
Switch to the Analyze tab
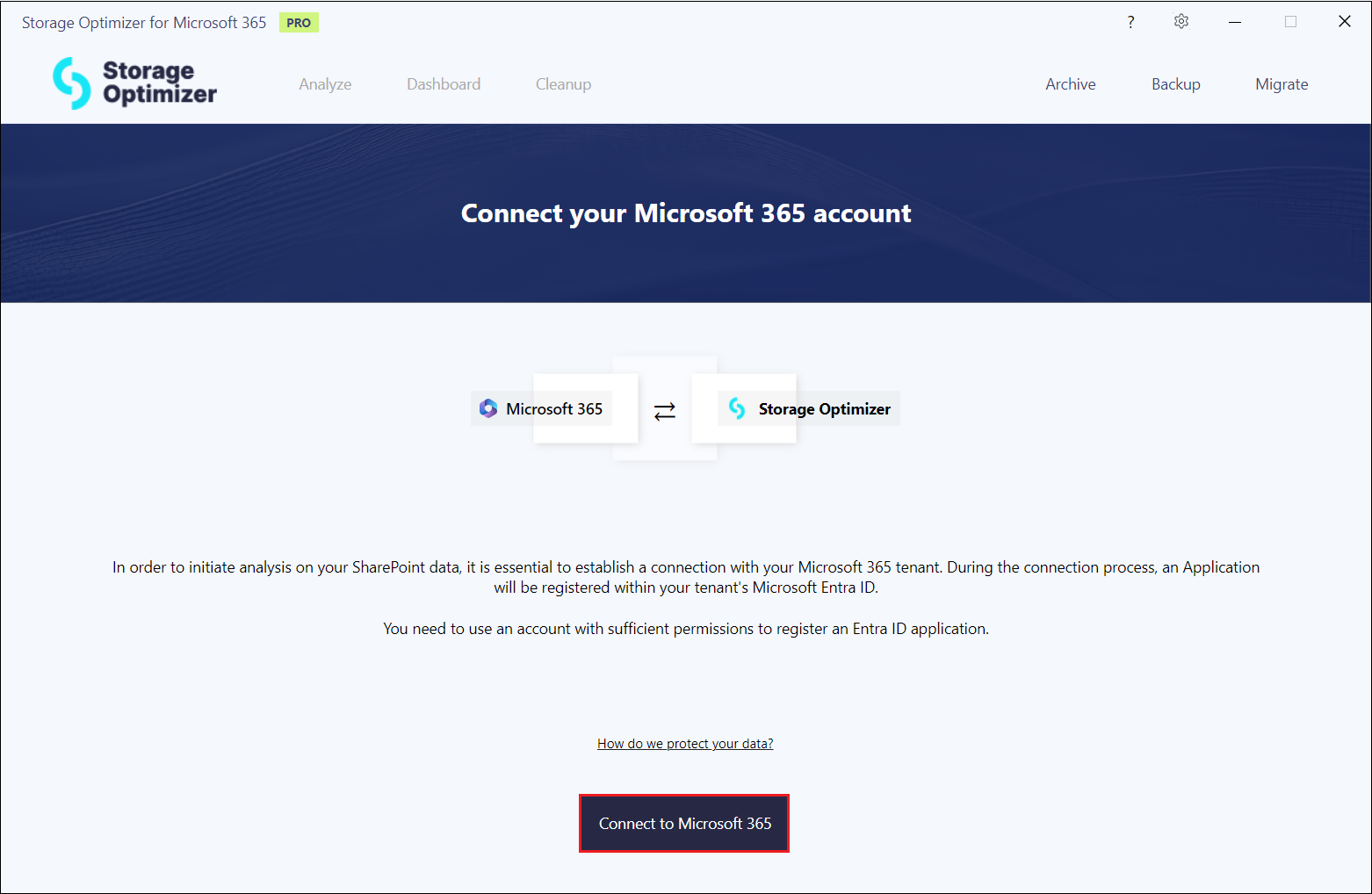coord(325,84)
